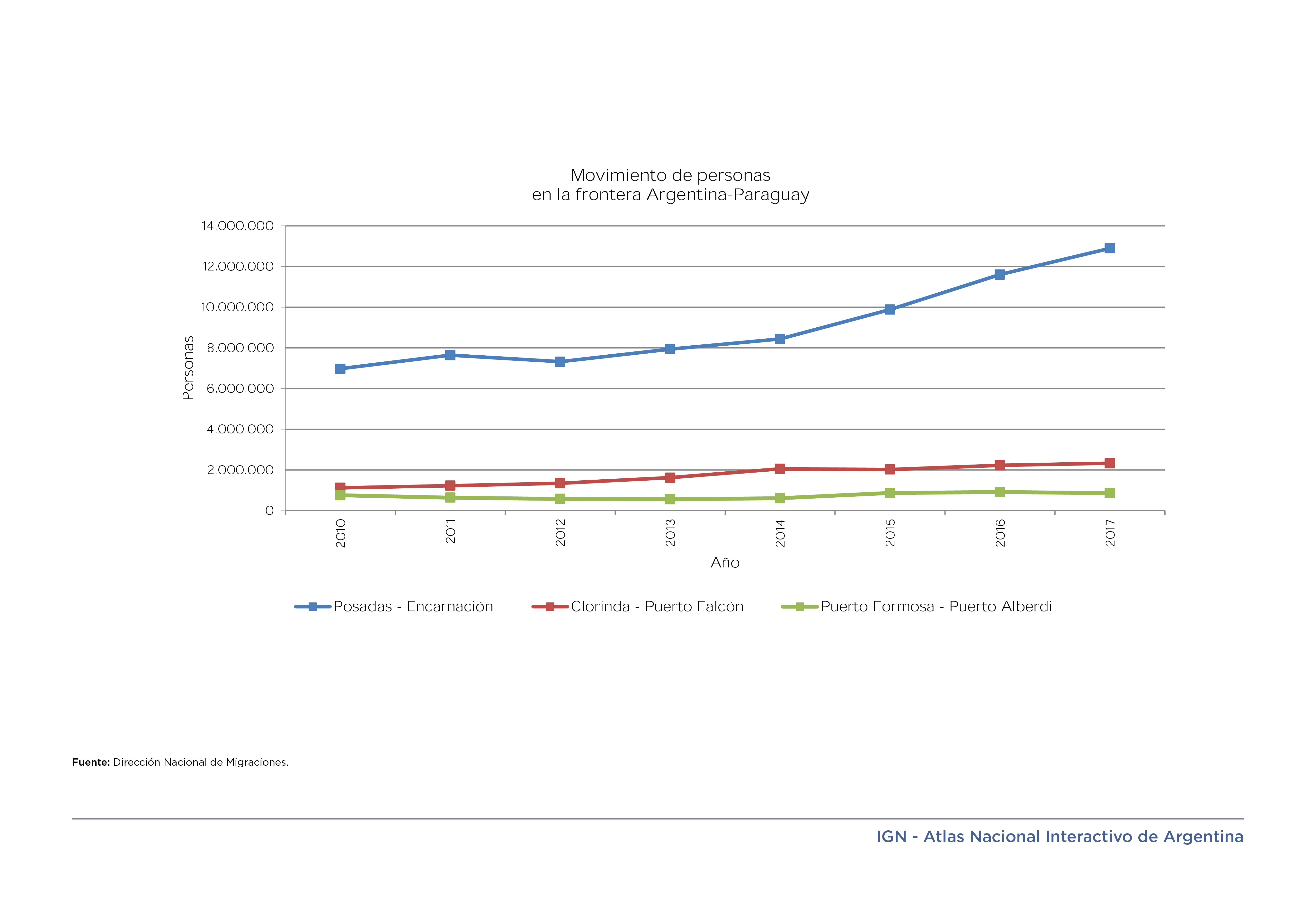Image resolution: width=1292 pixels, height=924 pixels.
Task: Click the green Puerto Formosa point for 2016
Action: [999, 492]
